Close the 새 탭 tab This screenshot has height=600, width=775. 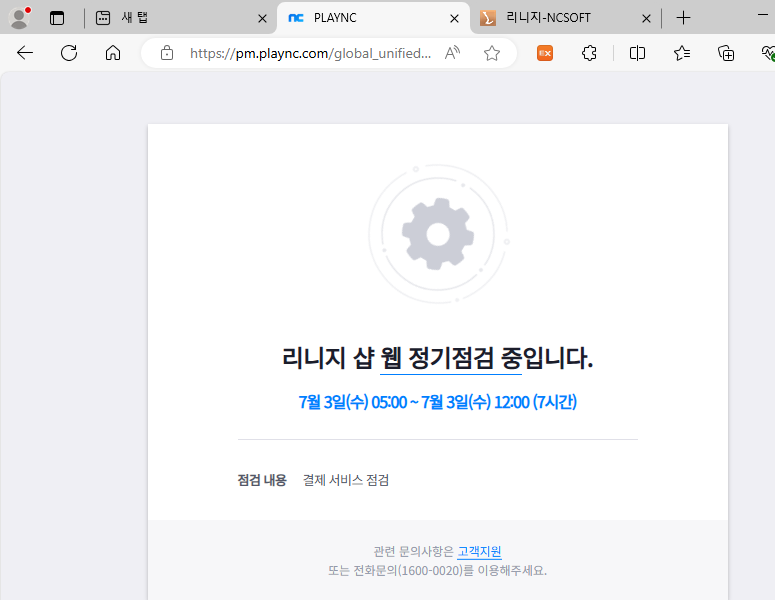click(x=262, y=19)
